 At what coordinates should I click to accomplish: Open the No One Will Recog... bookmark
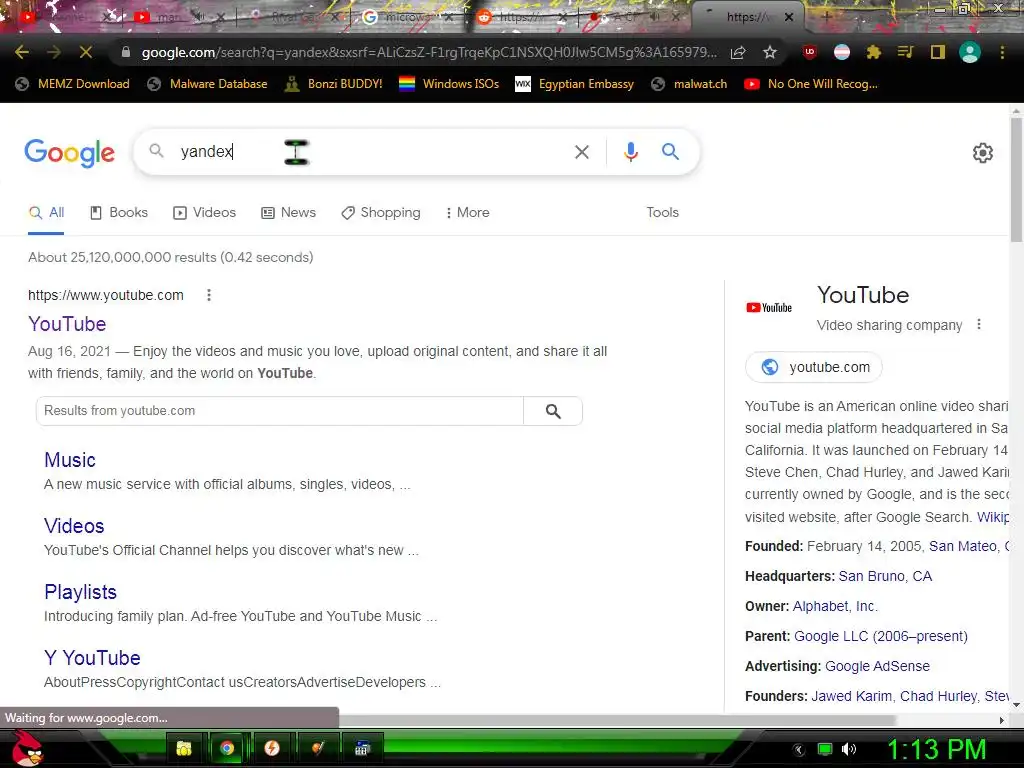811,84
